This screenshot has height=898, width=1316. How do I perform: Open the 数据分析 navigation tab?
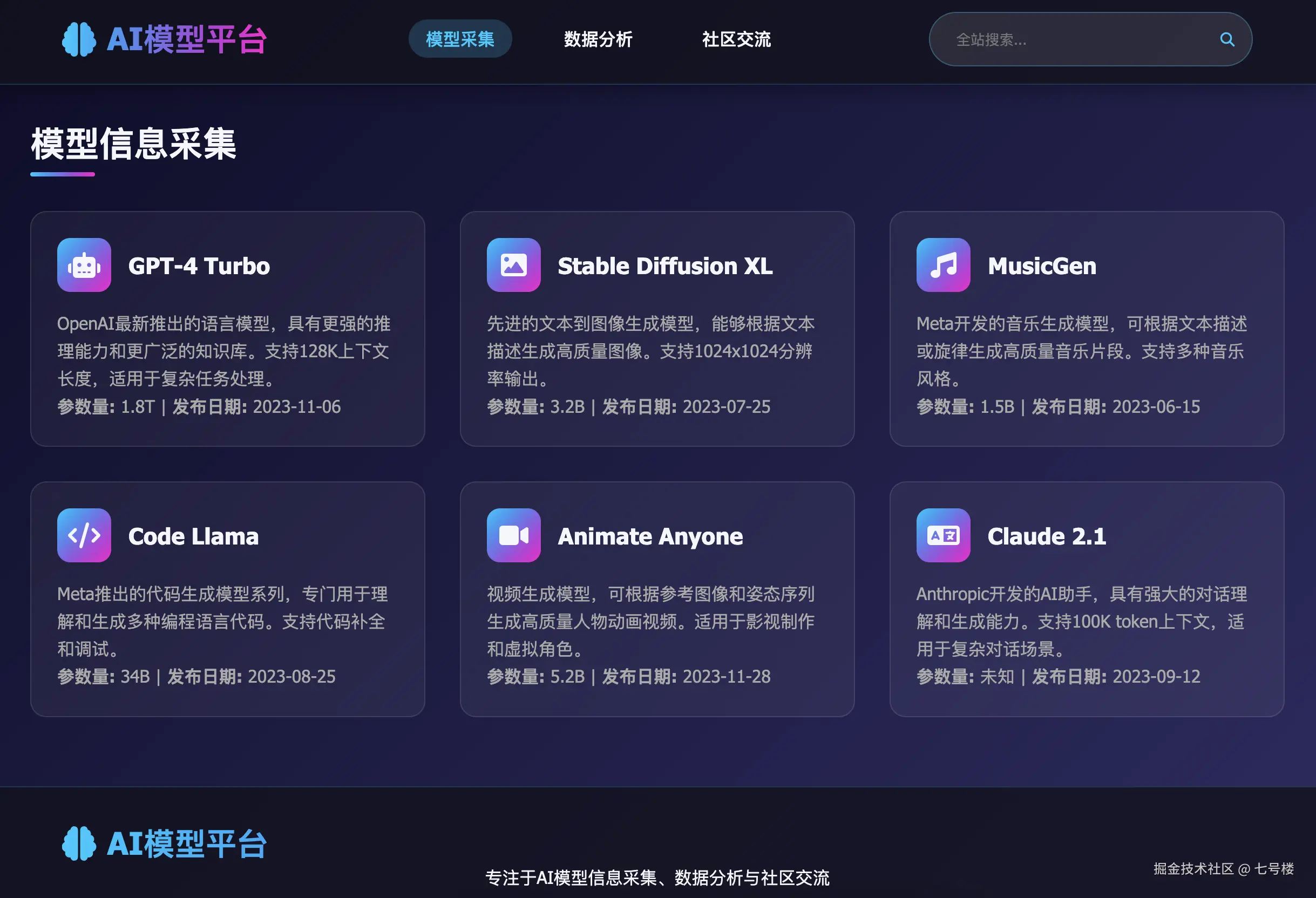pos(598,39)
